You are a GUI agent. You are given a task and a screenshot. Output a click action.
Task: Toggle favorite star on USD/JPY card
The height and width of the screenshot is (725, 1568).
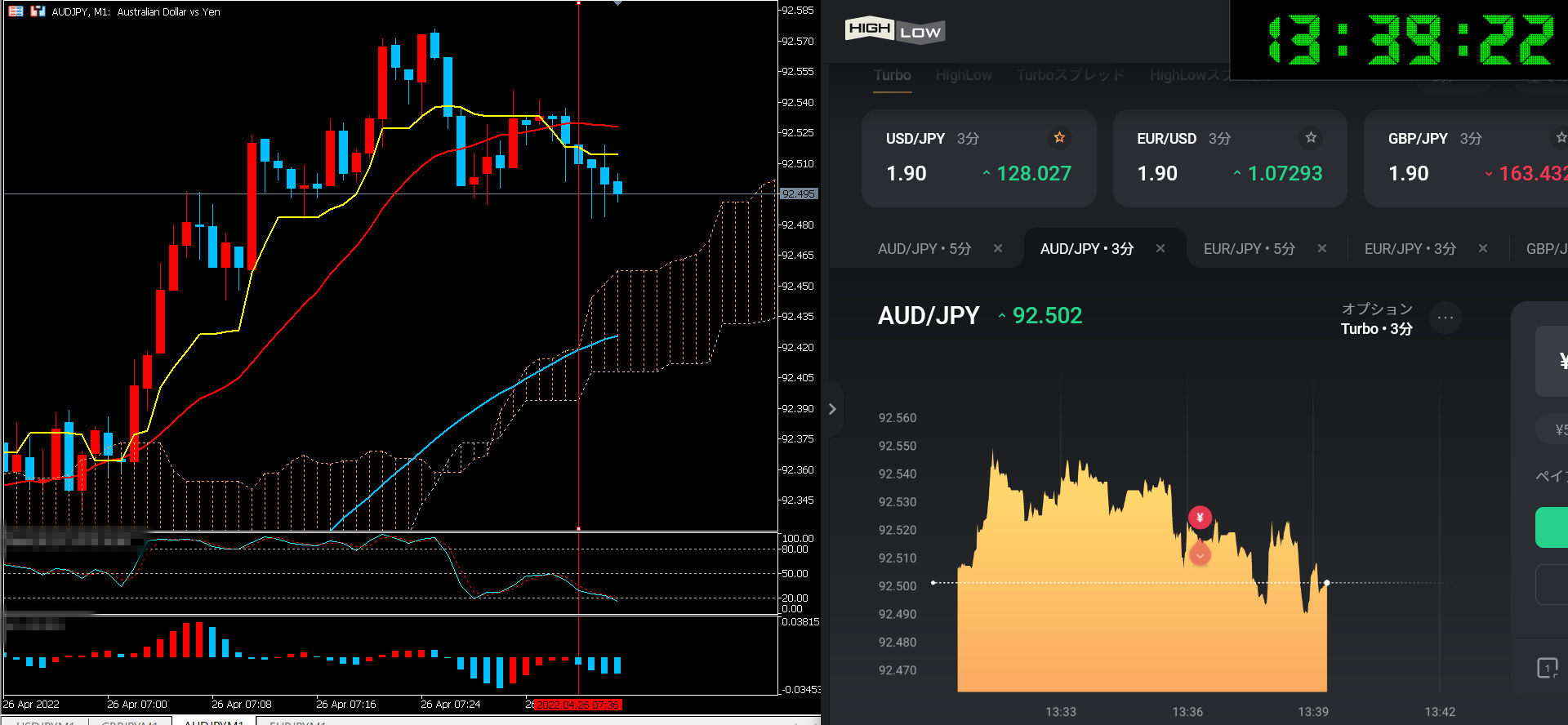click(x=1059, y=137)
